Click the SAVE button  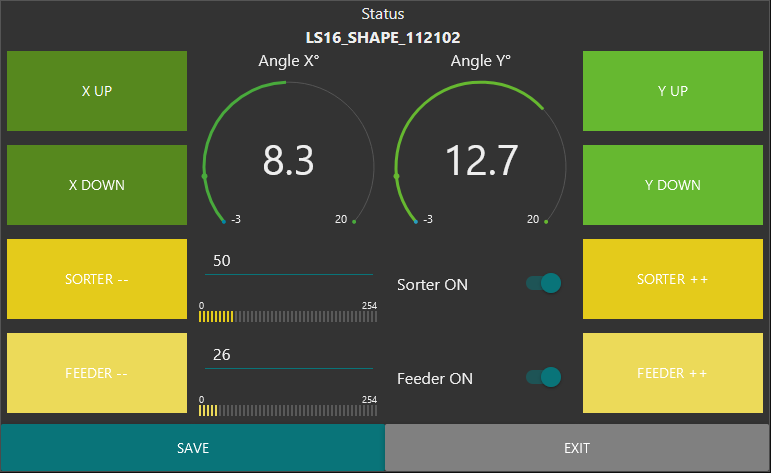pyautogui.click(x=192, y=448)
